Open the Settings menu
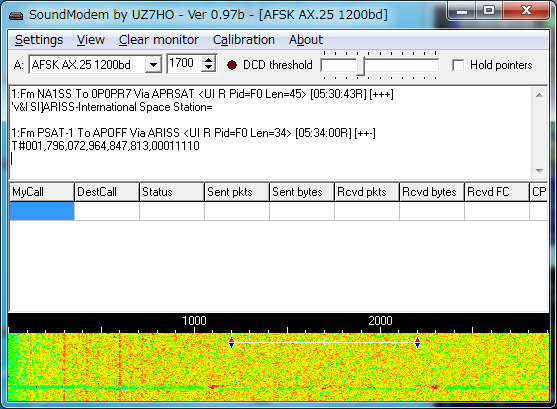Image resolution: width=557 pixels, height=409 pixels. [x=39, y=40]
